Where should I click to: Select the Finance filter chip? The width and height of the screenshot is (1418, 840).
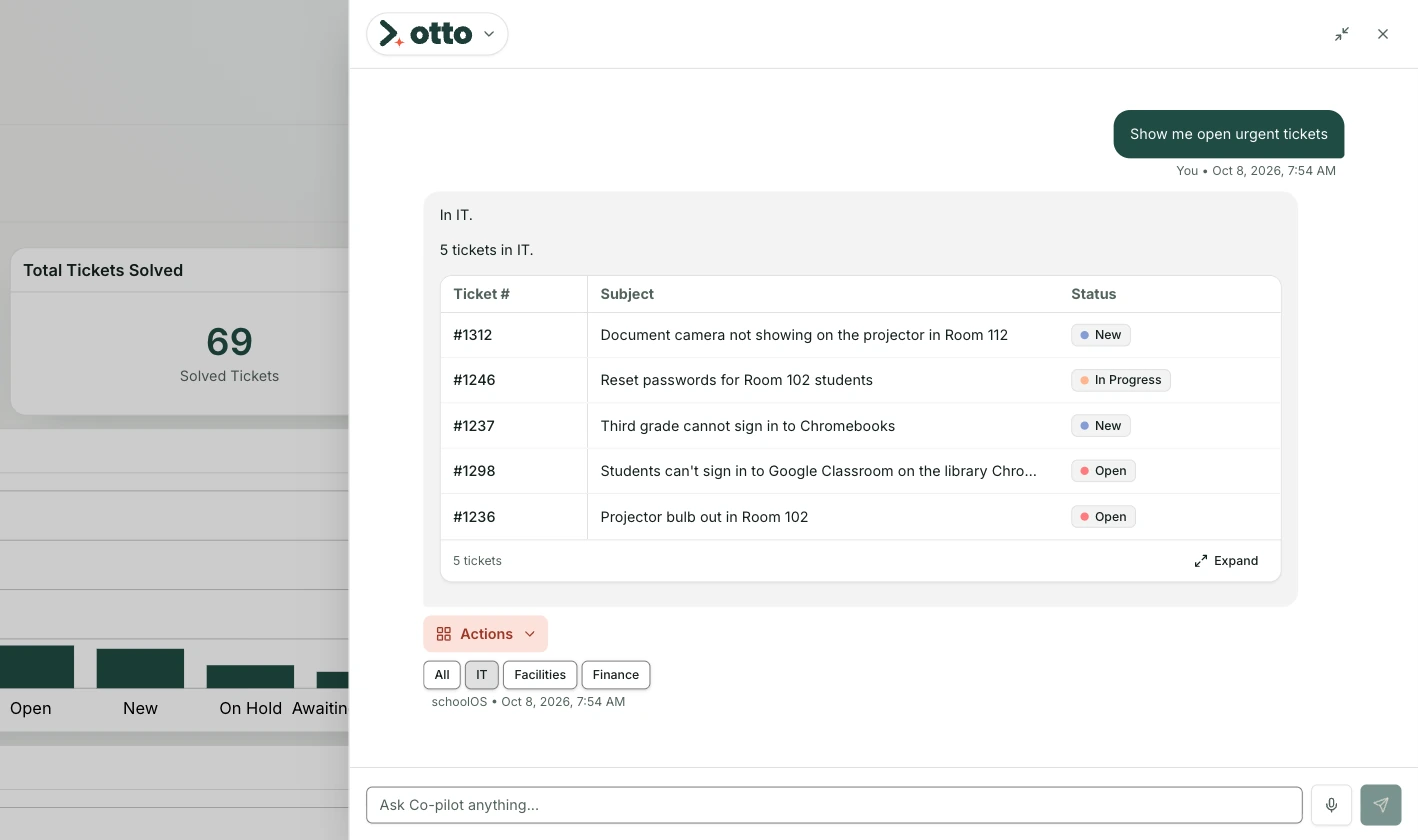615,675
